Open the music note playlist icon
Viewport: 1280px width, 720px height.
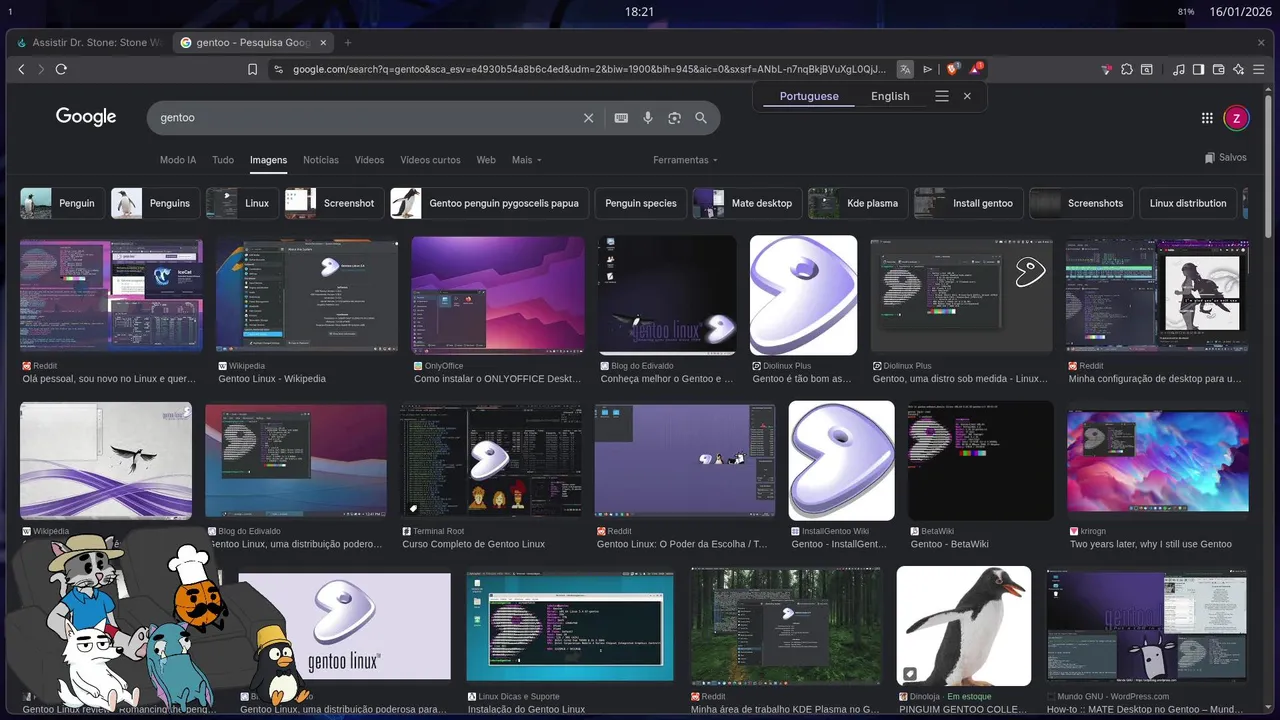(x=1179, y=69)
